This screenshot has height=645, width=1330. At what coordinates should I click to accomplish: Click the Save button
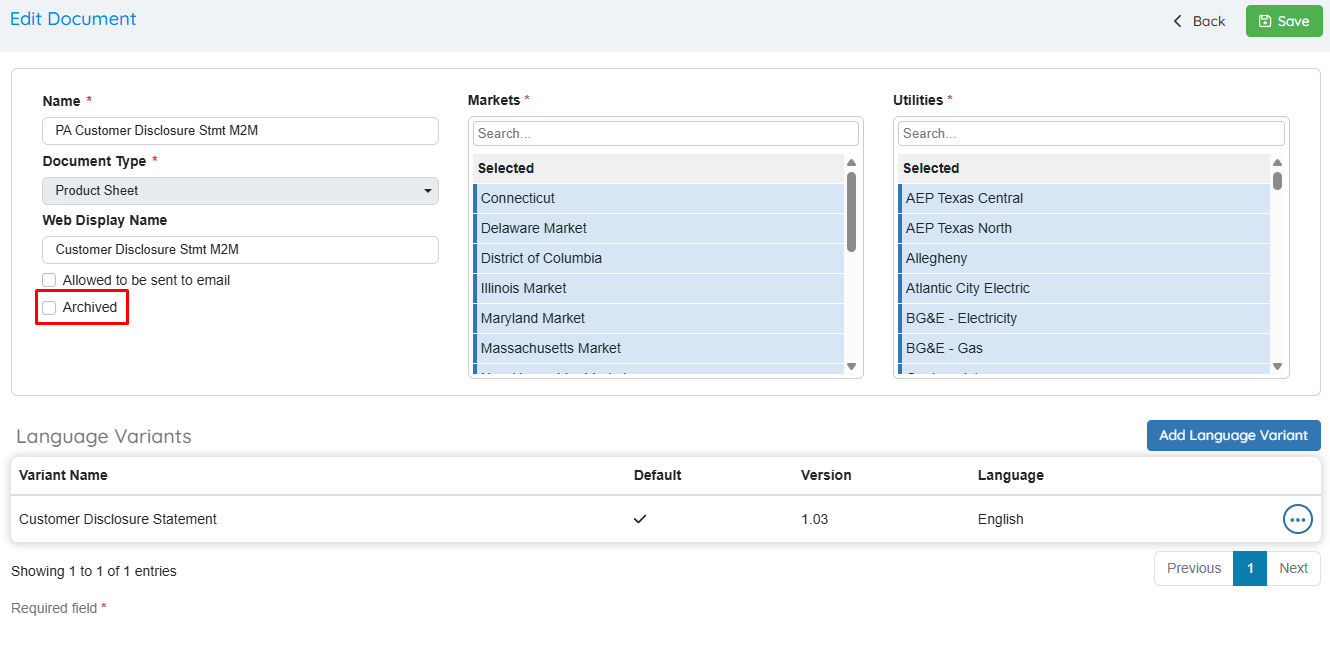point(1283,21)
